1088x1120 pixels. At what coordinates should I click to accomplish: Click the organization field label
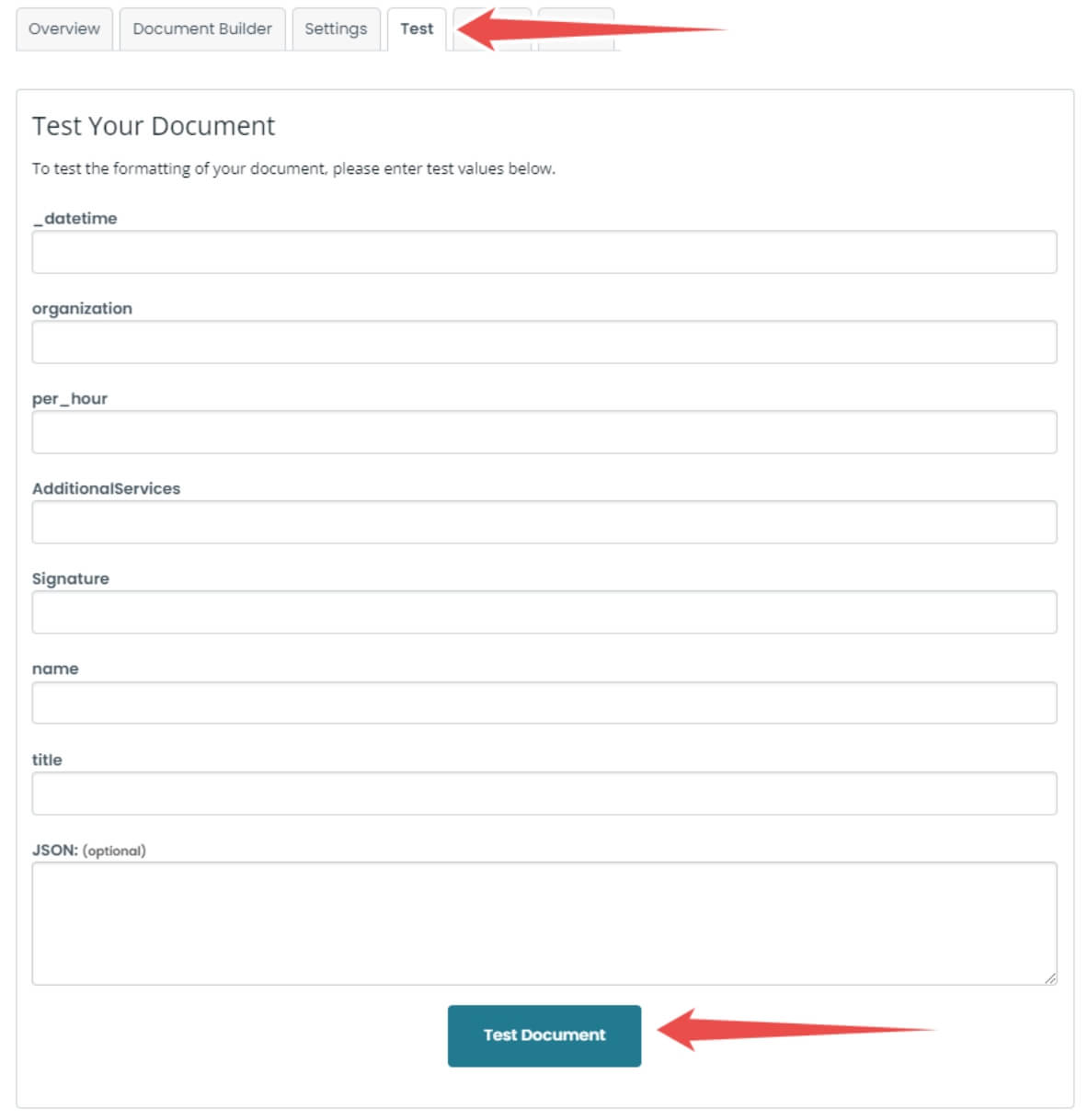tap(82, 308)
